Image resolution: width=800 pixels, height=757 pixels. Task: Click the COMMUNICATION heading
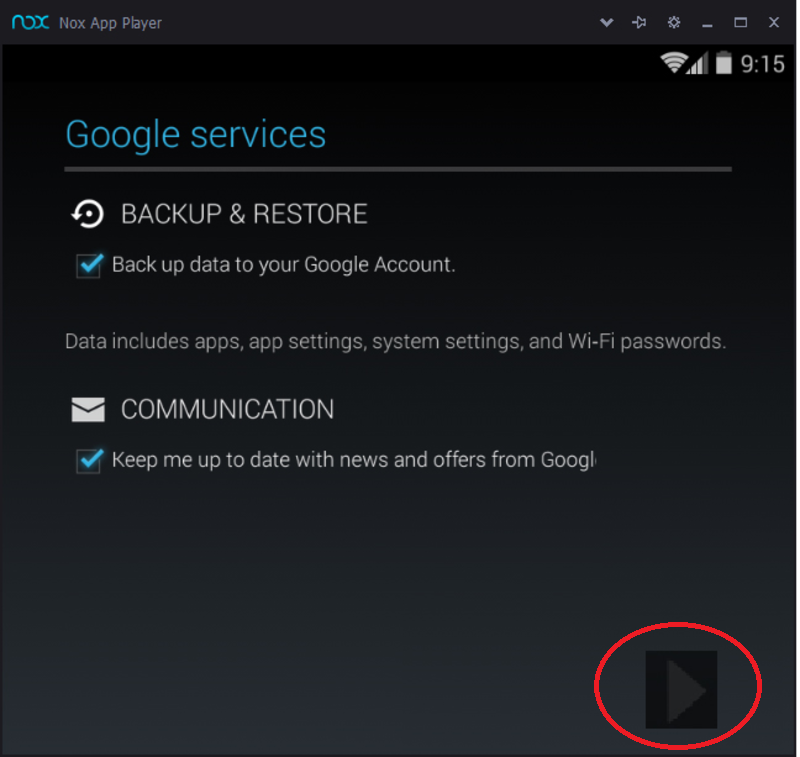click(x=228, y=410)
